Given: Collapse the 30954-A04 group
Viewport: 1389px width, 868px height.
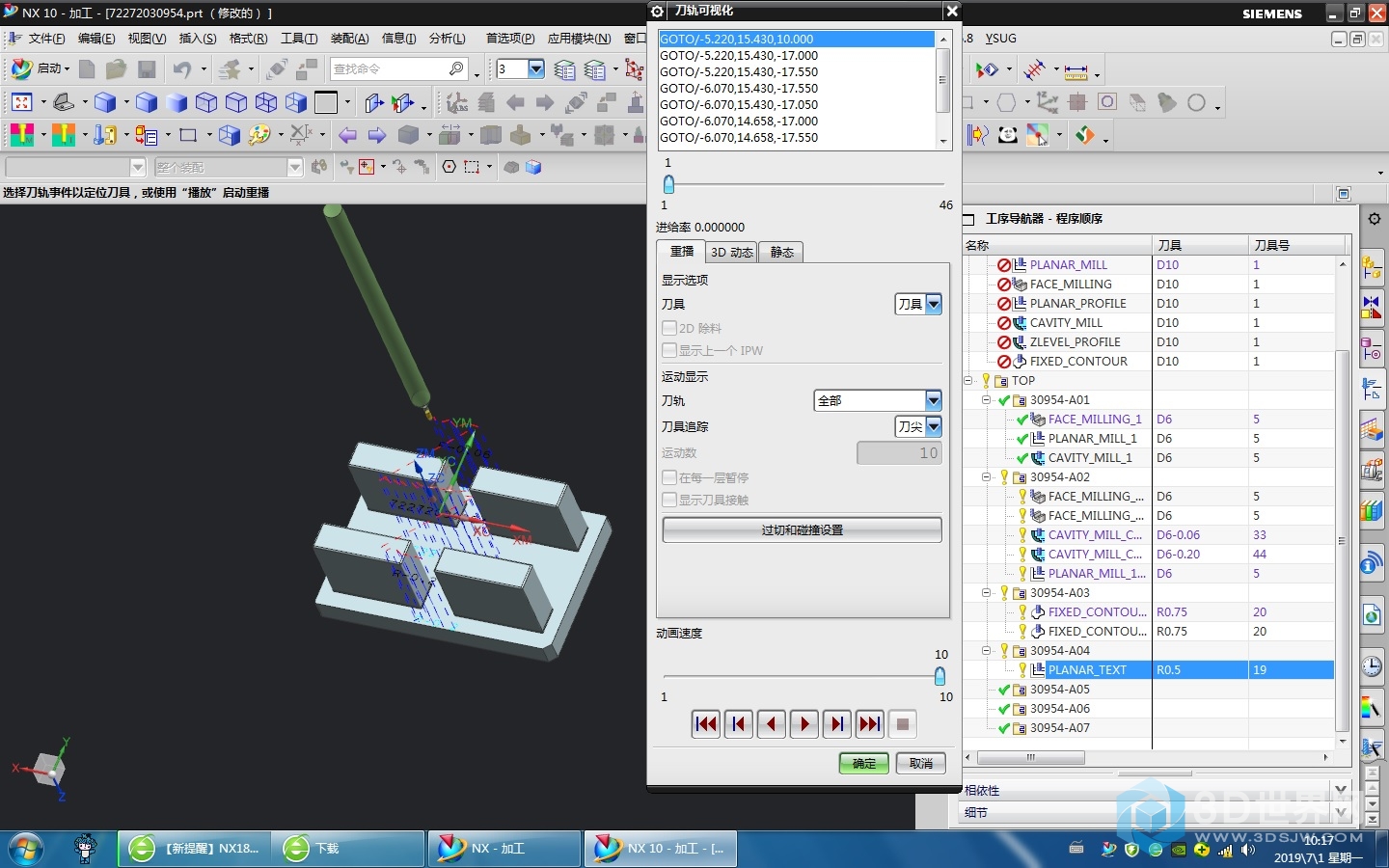Looking at the screenshot, I should pos(986,650).
